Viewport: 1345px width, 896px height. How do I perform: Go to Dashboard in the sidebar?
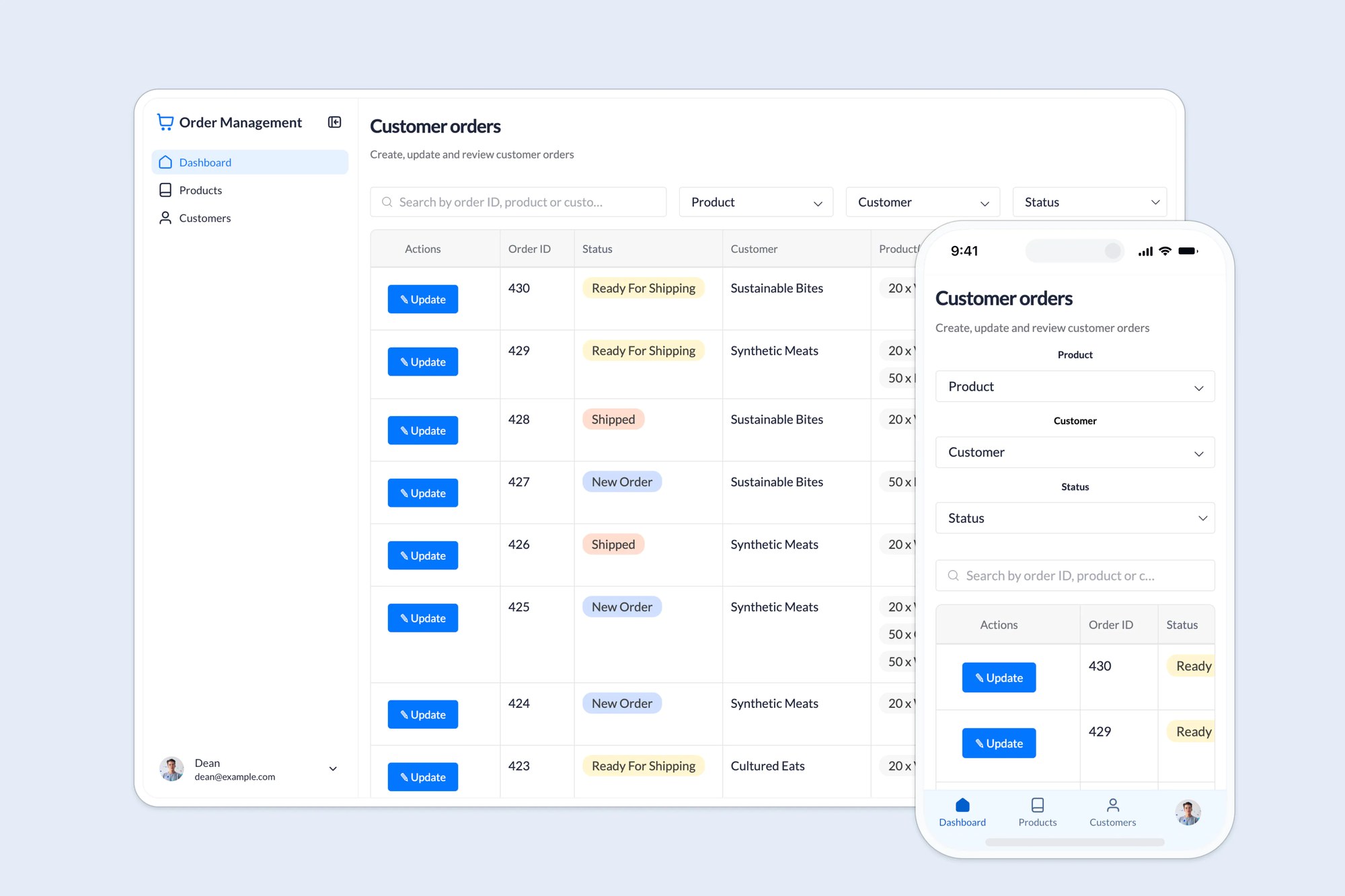250,162
